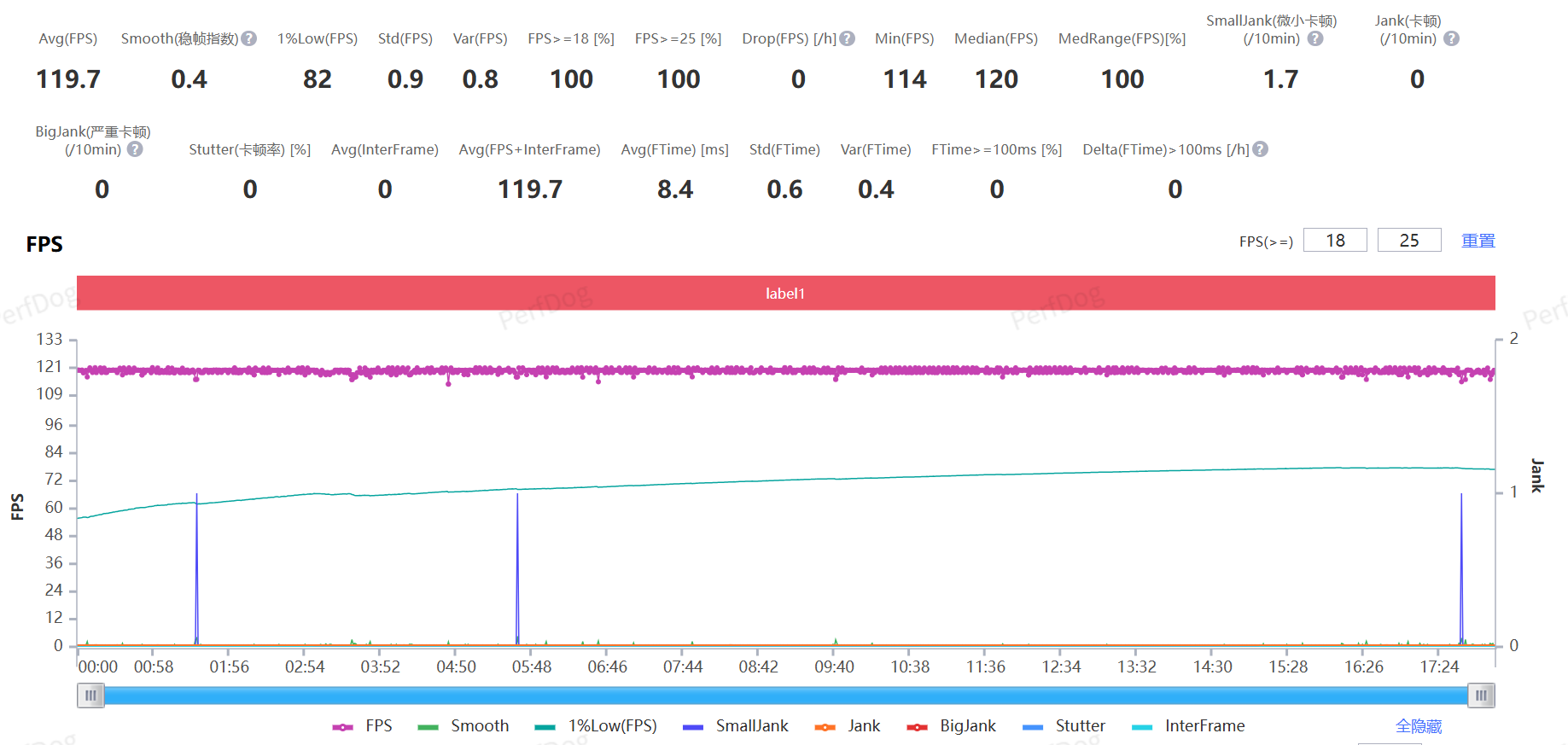
Task: Hide the 1%Low(FPS) series
Action: [x=596, y=726]
